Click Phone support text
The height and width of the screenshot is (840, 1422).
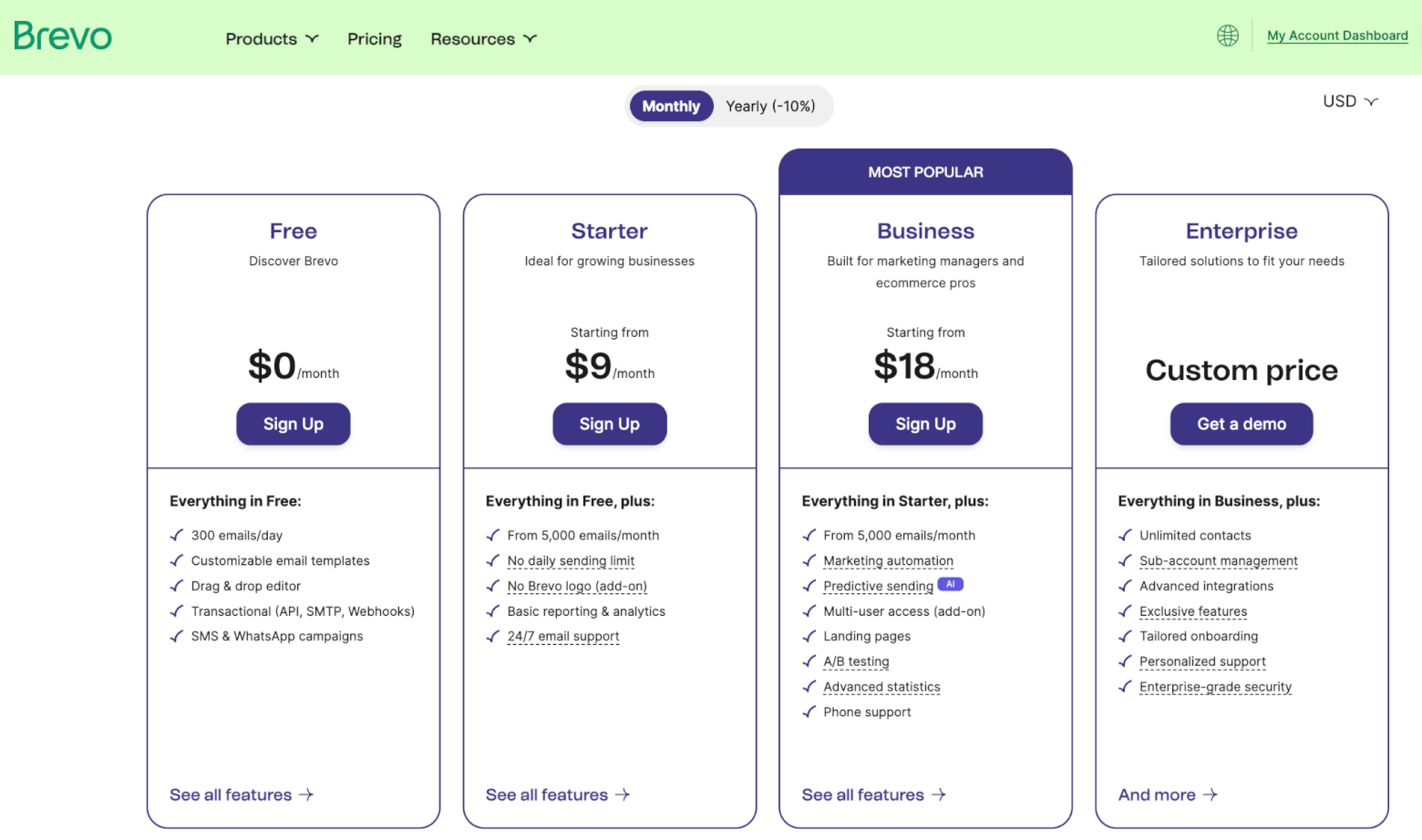pos(867,712)
